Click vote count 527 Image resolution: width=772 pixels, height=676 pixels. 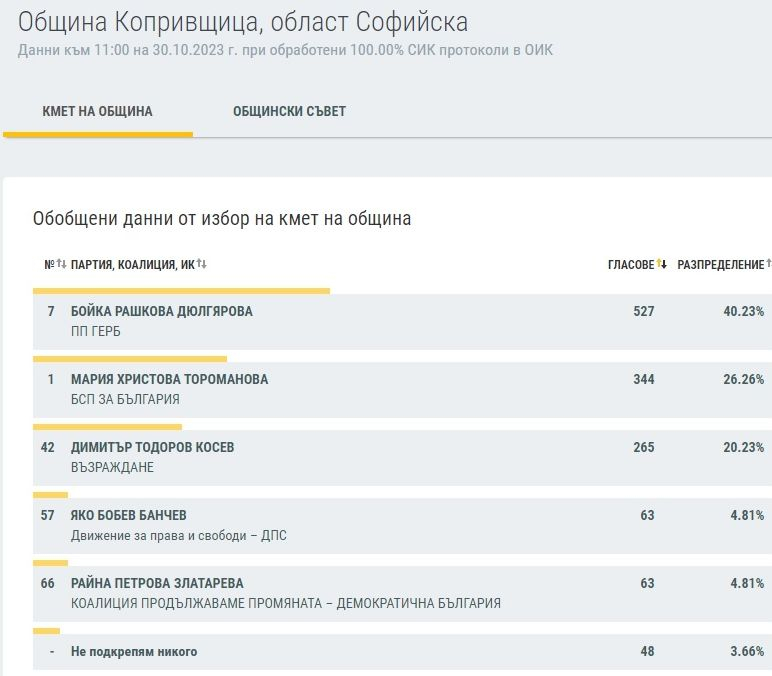tap(644, 311)
